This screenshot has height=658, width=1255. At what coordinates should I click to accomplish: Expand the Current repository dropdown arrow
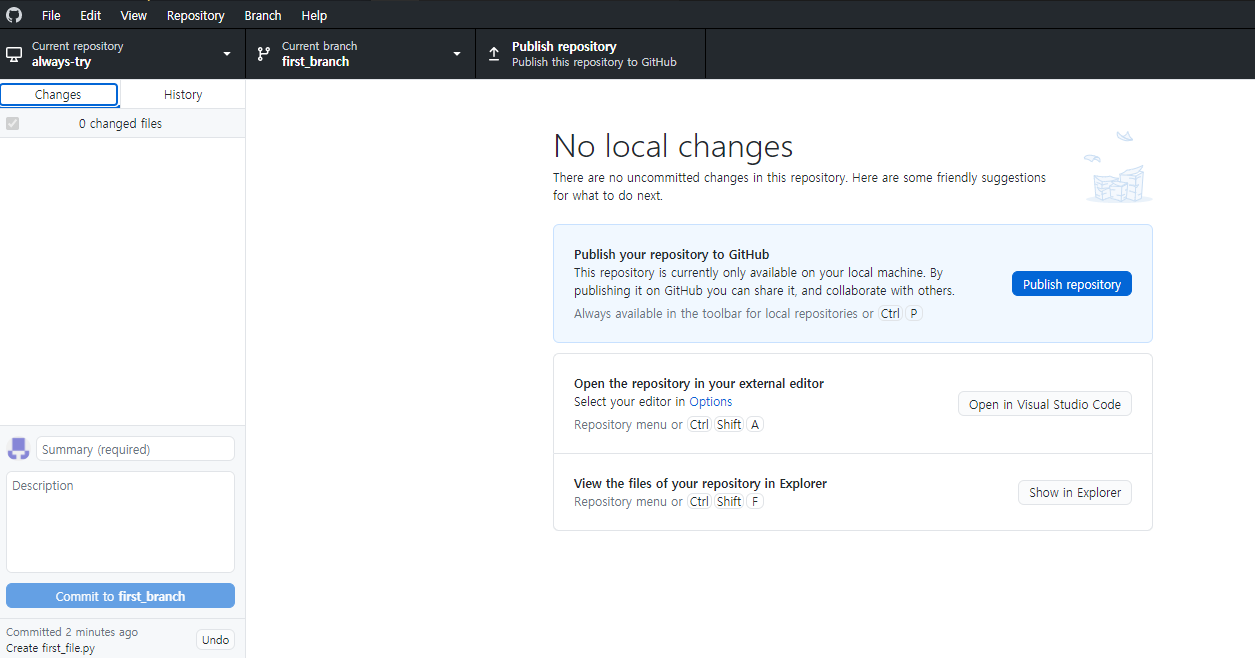click(x=227, y=54)
